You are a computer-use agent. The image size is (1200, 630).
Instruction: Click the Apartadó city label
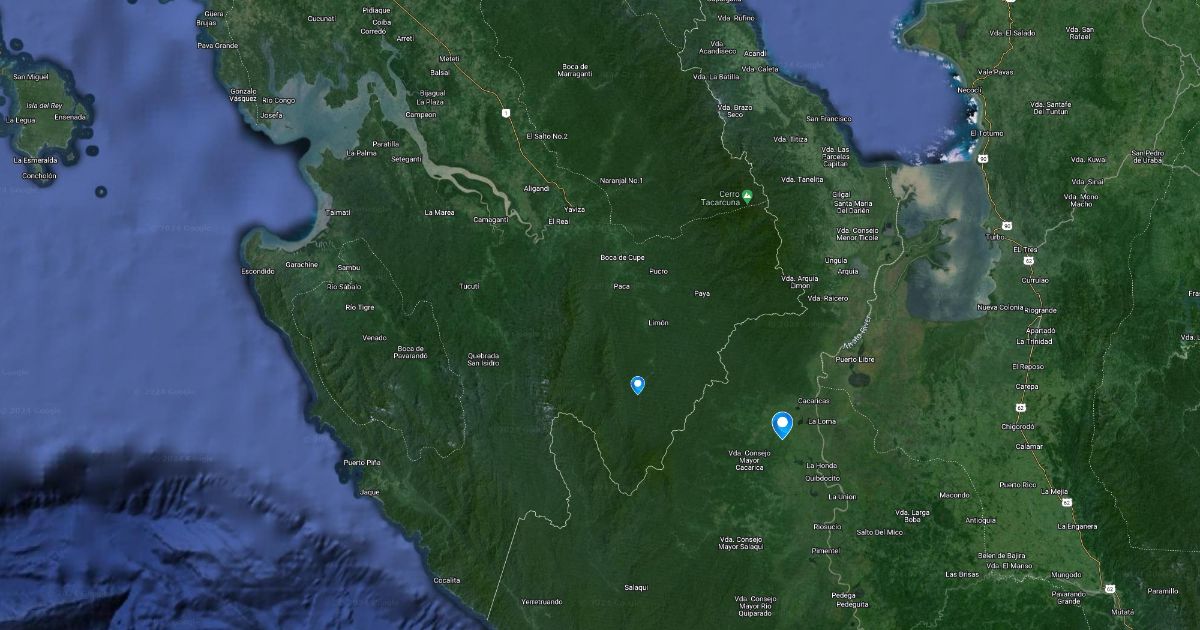pyautogui.click(x=1040, y=330)
